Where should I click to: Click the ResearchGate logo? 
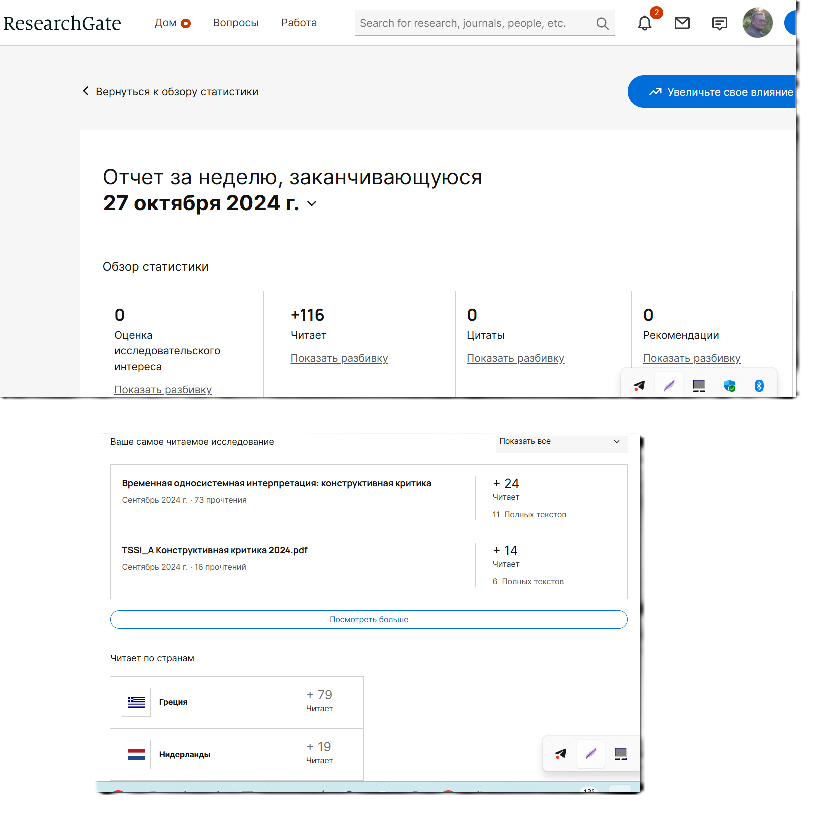pyautogui.click(x=62, y=24)
